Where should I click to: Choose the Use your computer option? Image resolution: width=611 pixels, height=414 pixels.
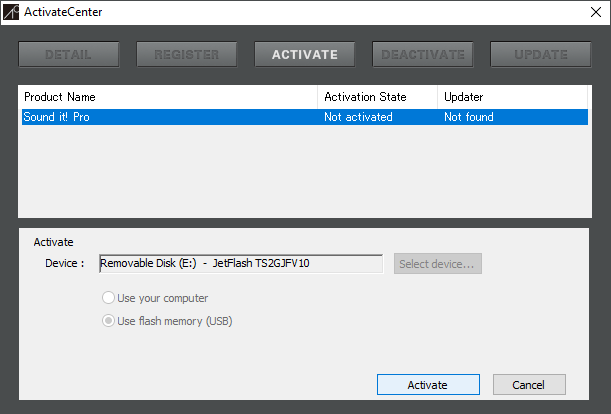[x=155, y=298]
